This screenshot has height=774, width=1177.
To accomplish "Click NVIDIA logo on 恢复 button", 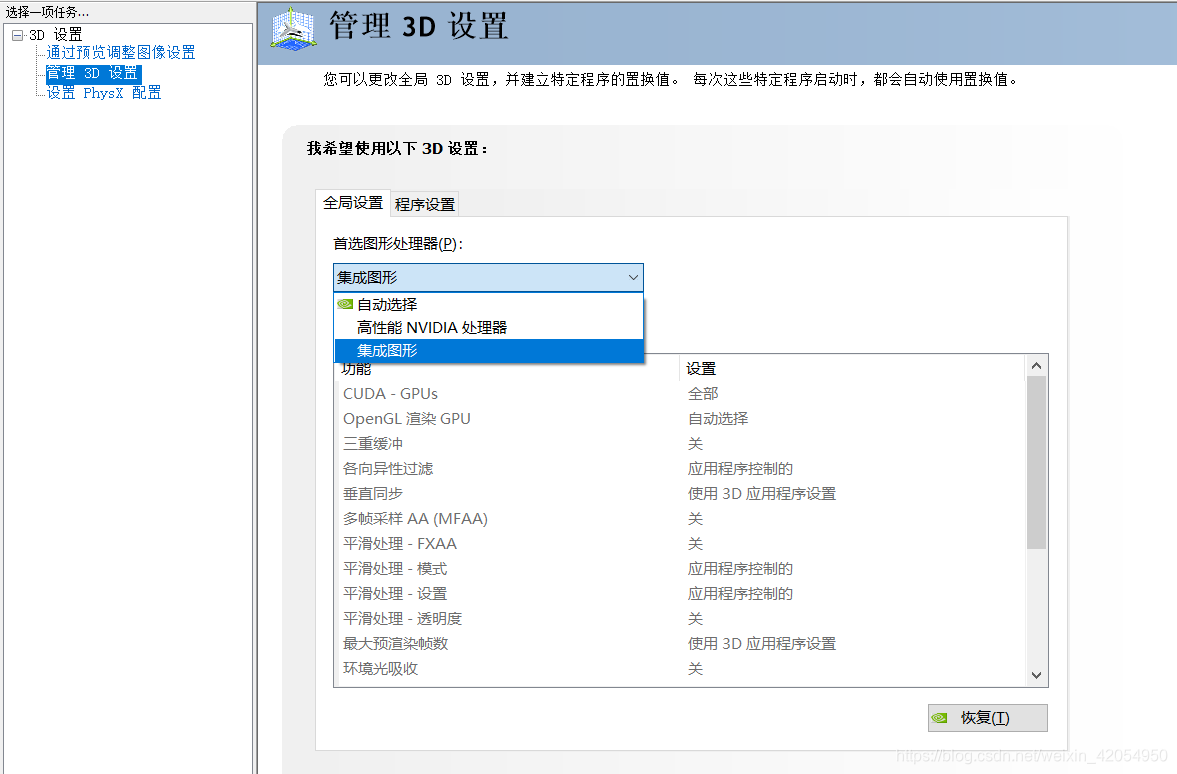I will coord(939,718).
